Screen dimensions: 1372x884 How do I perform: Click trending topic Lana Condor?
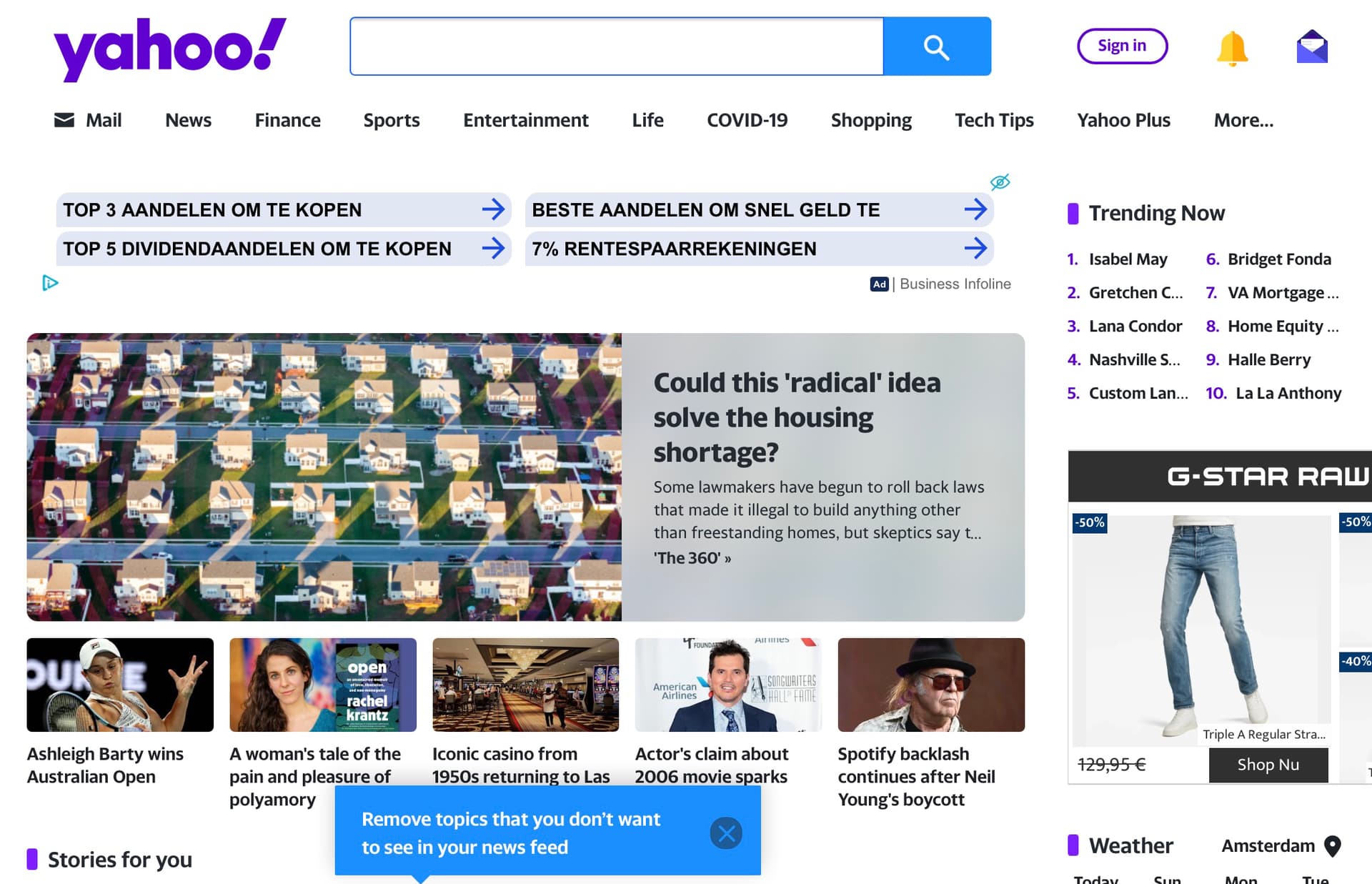(1135, 327)
